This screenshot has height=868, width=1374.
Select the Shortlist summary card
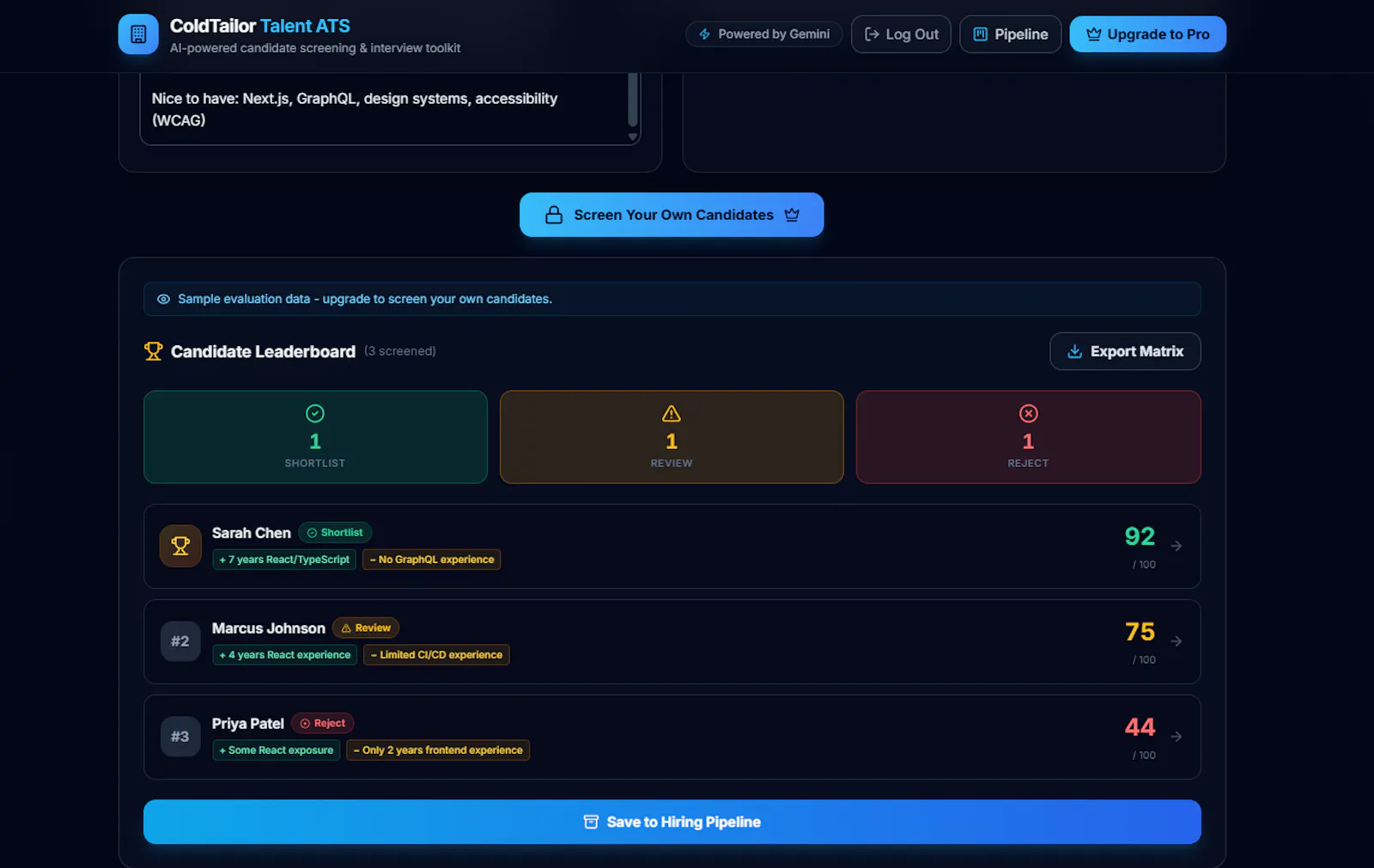click(x=315, y=437)
